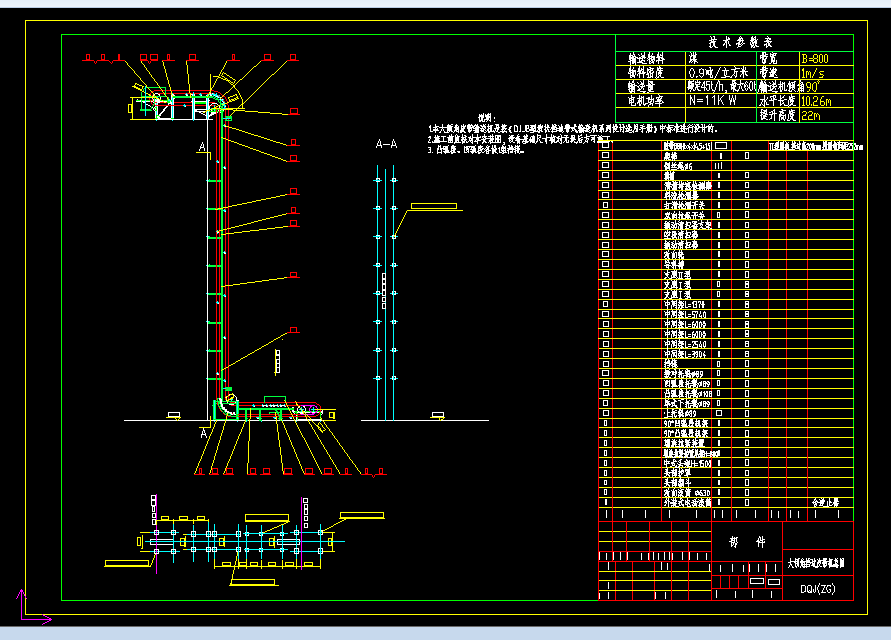The width and height of the screenshot is (891, 640).
Task: Select the A-A section view label
Action: (x=386, y=145)
